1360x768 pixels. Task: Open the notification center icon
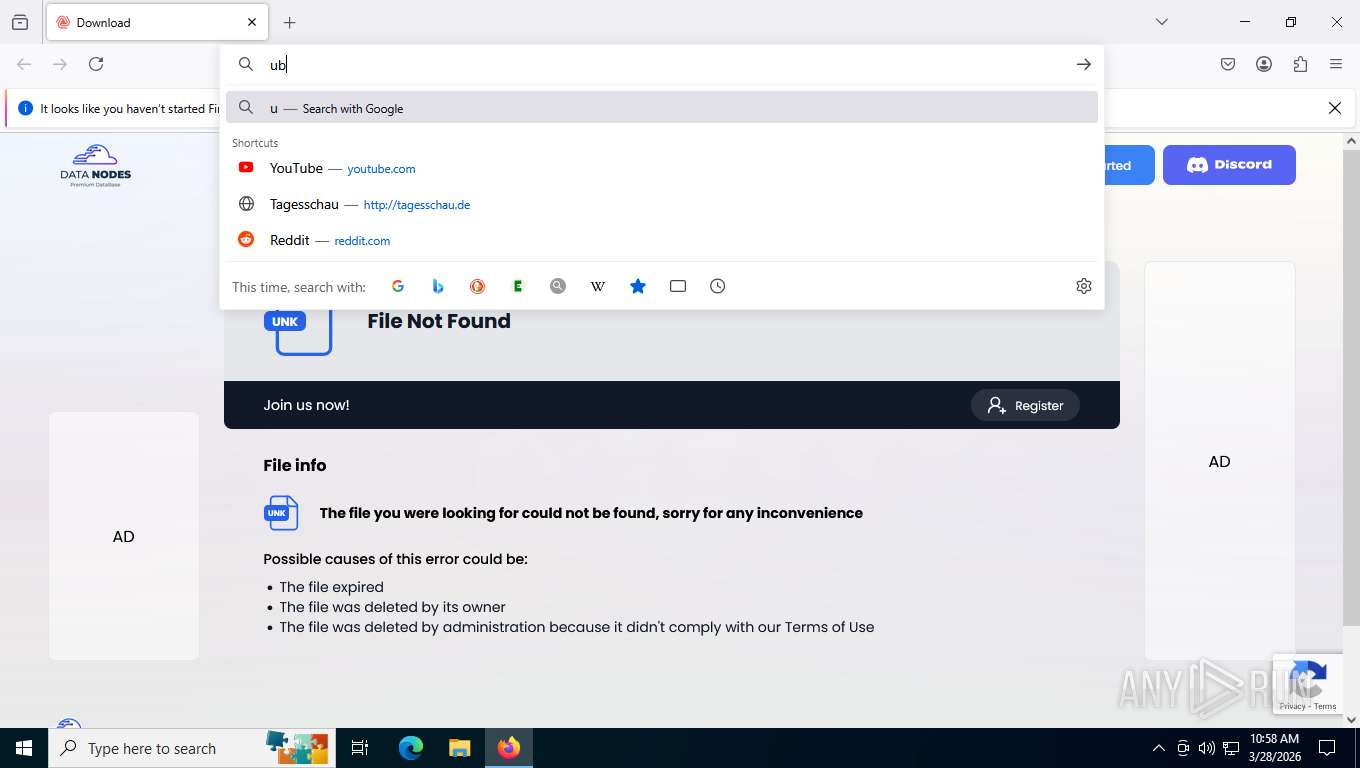1327,748
